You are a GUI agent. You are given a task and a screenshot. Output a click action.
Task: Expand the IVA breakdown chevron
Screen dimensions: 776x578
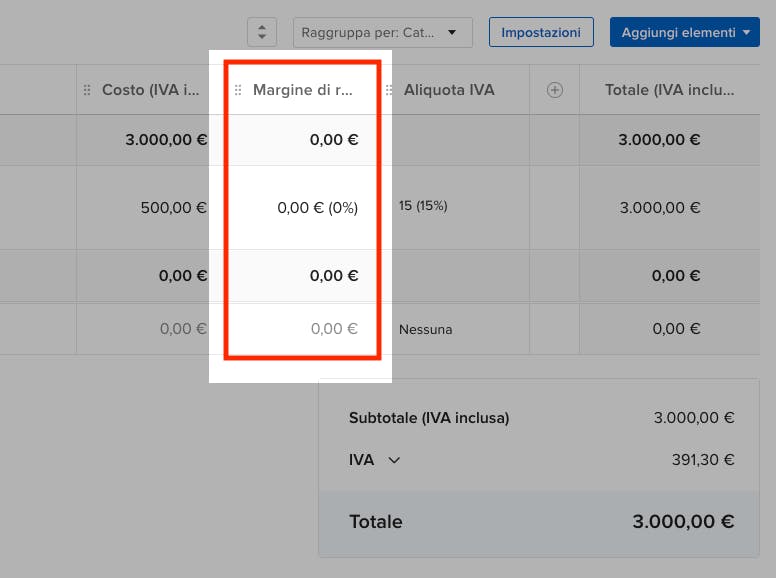(394, 460)
